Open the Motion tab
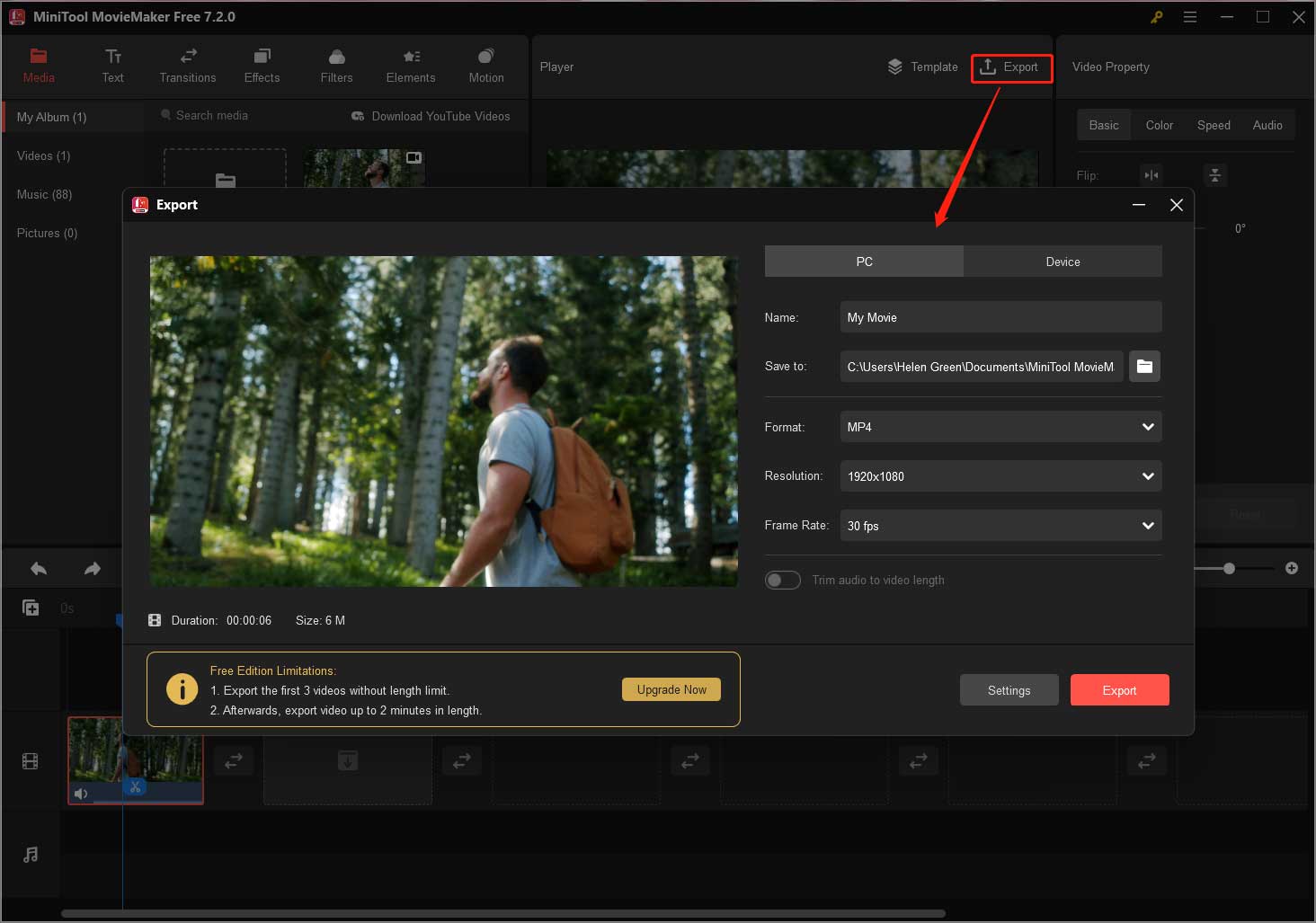1316x923 pixels. click(x=486, y=67)
